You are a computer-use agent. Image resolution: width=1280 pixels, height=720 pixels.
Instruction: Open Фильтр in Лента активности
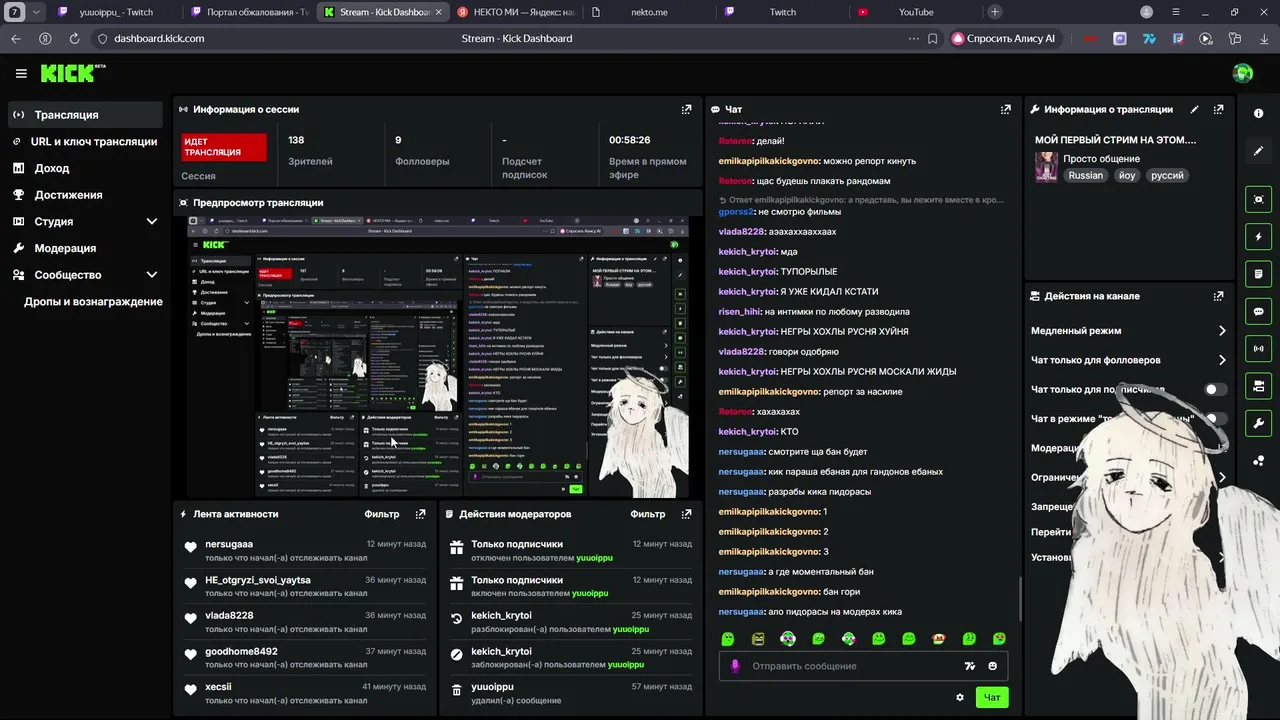[381, 514]
